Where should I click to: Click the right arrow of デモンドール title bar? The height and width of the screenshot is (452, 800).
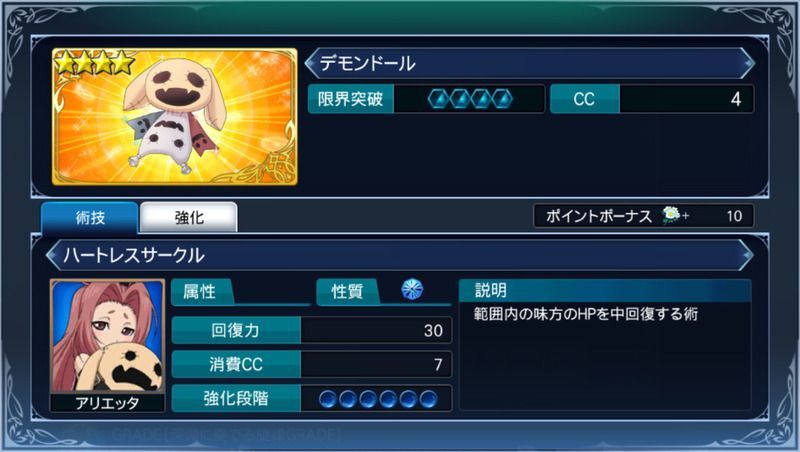747,63
